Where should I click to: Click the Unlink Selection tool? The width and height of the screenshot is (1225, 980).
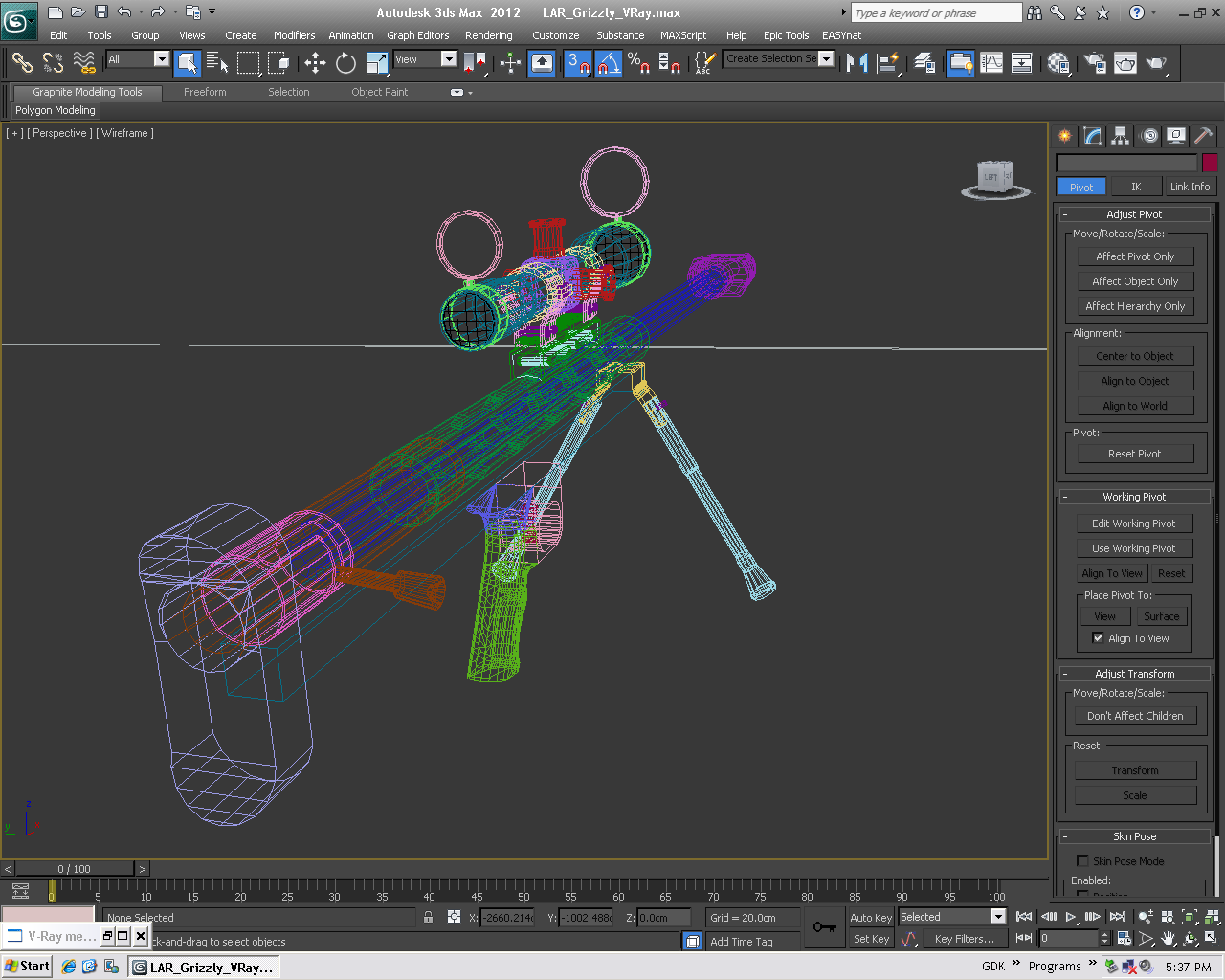coord(53,63)
